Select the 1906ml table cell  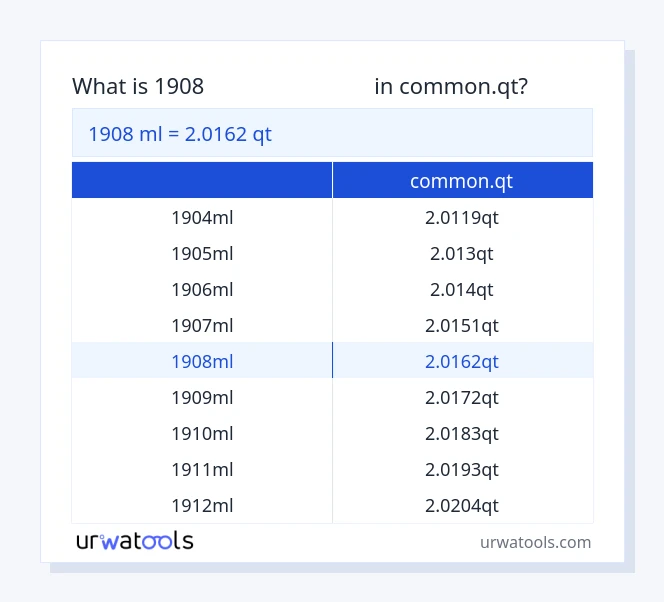(x=202, y=289)
